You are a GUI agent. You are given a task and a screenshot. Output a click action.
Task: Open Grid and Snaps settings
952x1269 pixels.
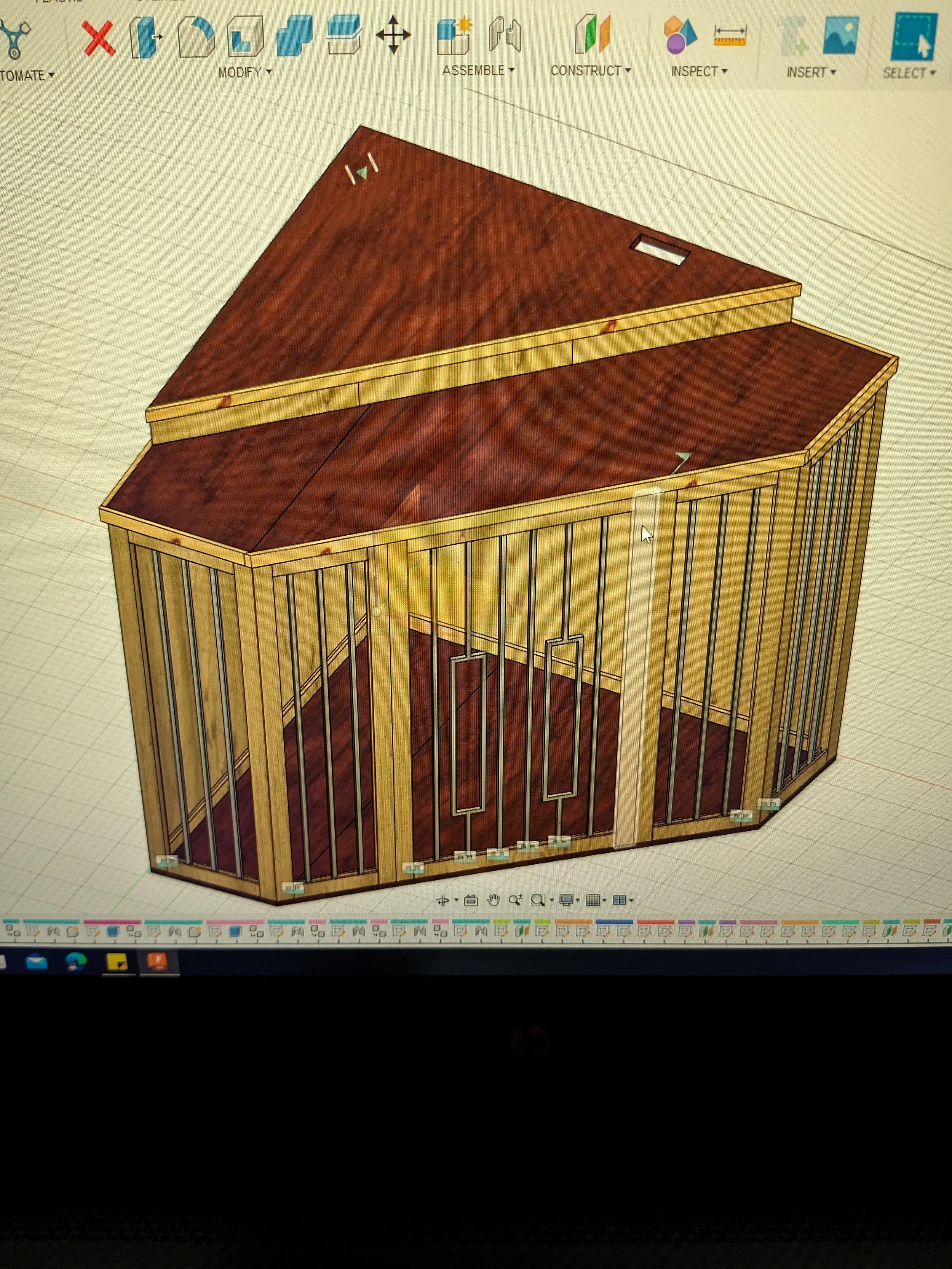point(593,900)
